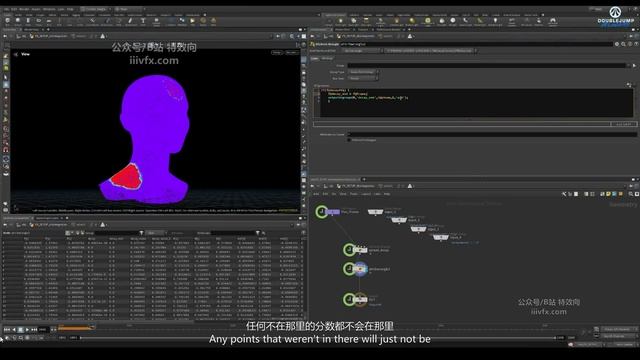Open the VEXpression external editor icon
Image resolution: width=640 pixels, height=360 pixels.
pos(629,85)
